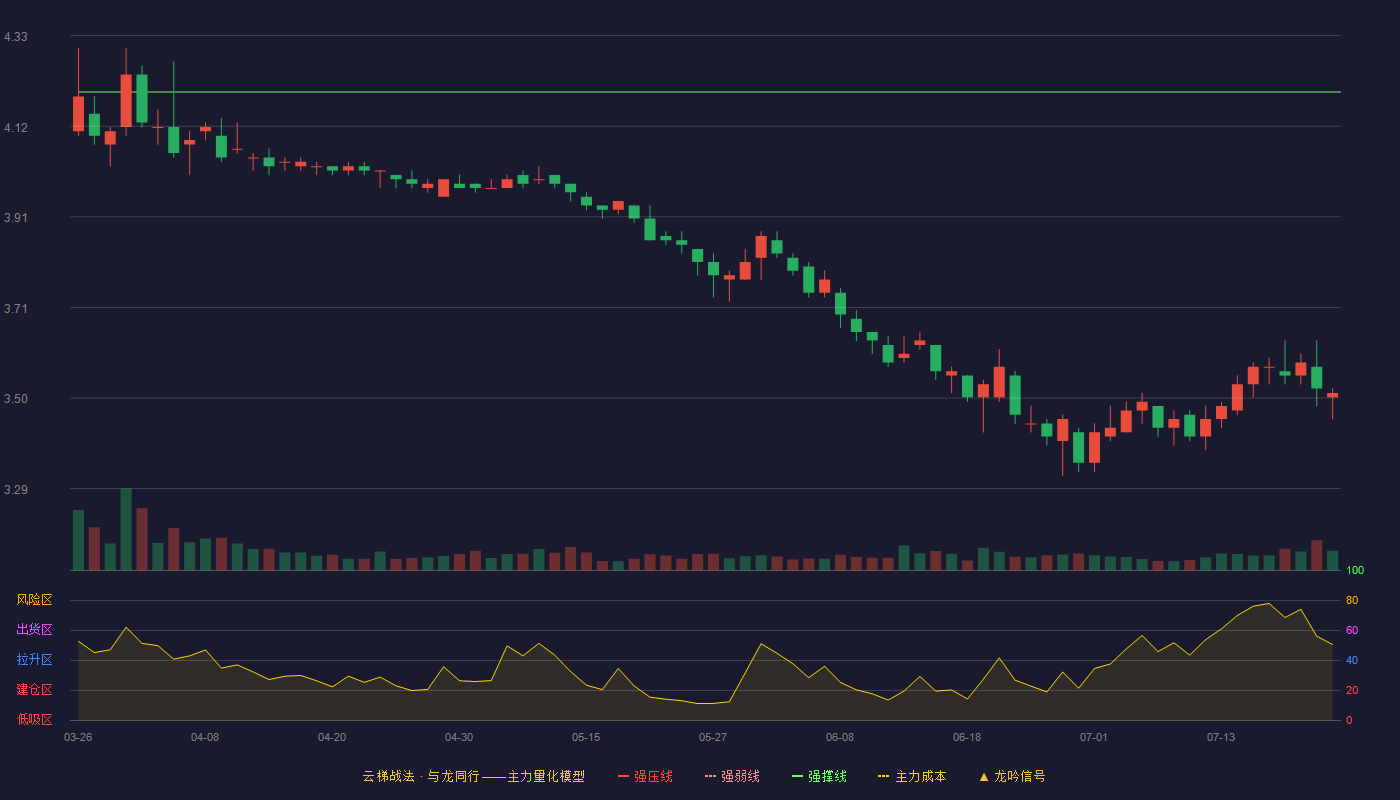Screen dimensions: 1400x800
Task: Click the 4.12 price axis label
Action: (16, 128)
